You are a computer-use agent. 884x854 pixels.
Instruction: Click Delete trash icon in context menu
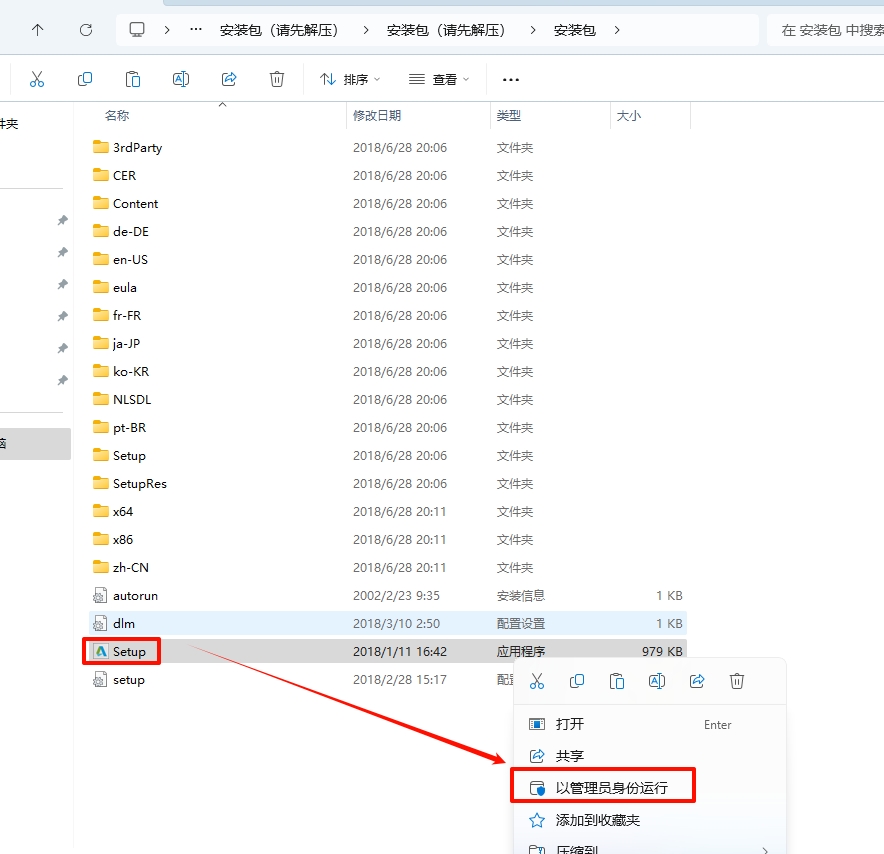[x=737, y=681]
